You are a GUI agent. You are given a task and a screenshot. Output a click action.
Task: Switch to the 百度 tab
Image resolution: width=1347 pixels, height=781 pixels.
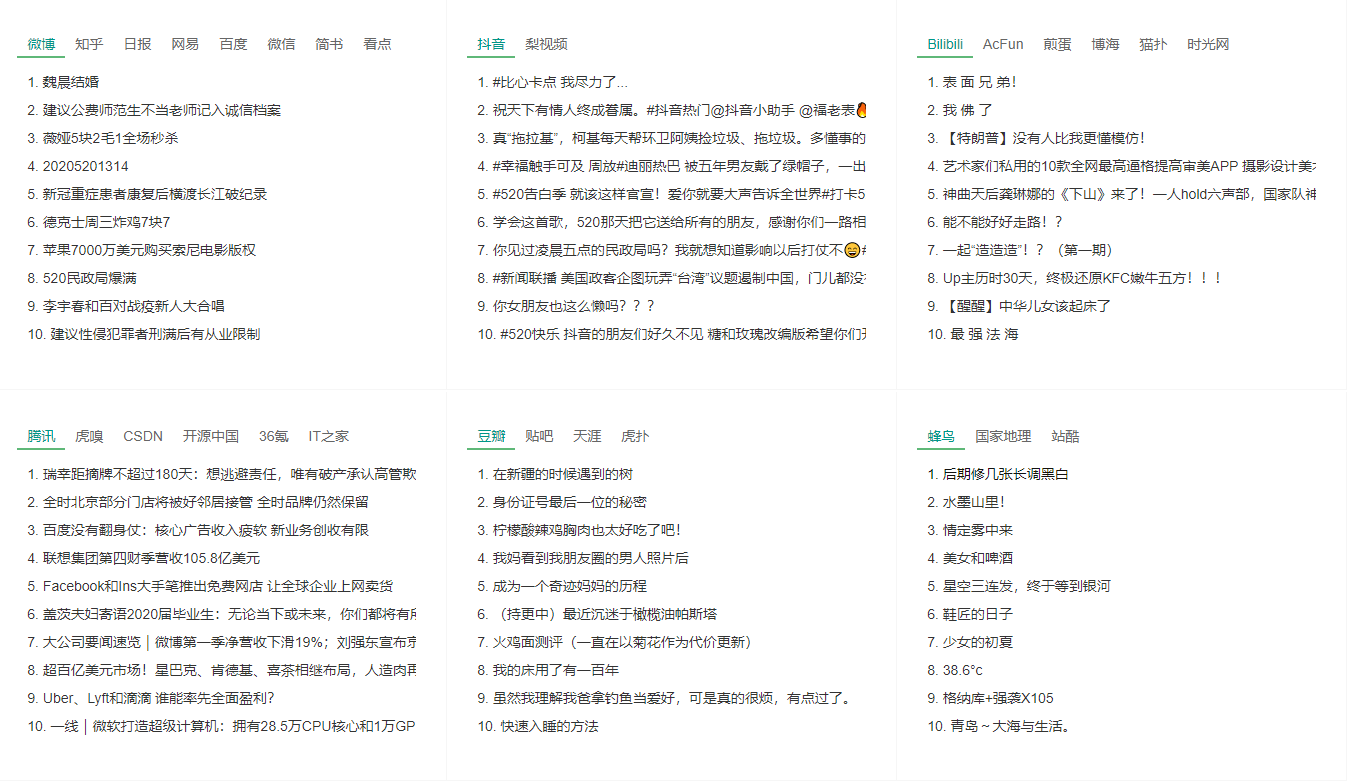(x=233, y=44)
